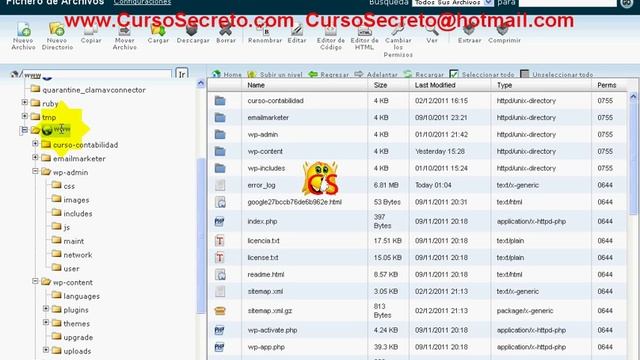Click the Copiar toolbar icon
Screen dimensions: 640x360
point(91,30)
